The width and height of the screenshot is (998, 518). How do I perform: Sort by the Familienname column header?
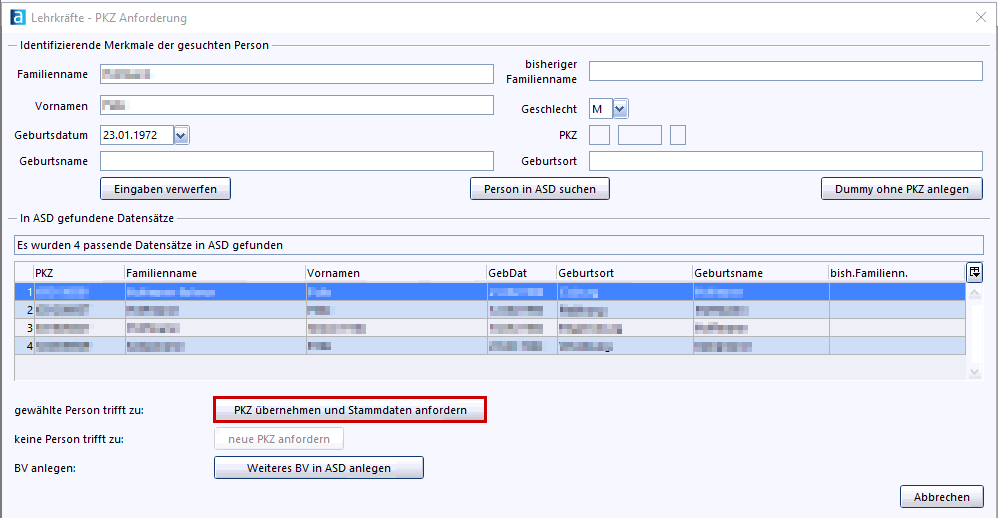click(x=213, y=273)
